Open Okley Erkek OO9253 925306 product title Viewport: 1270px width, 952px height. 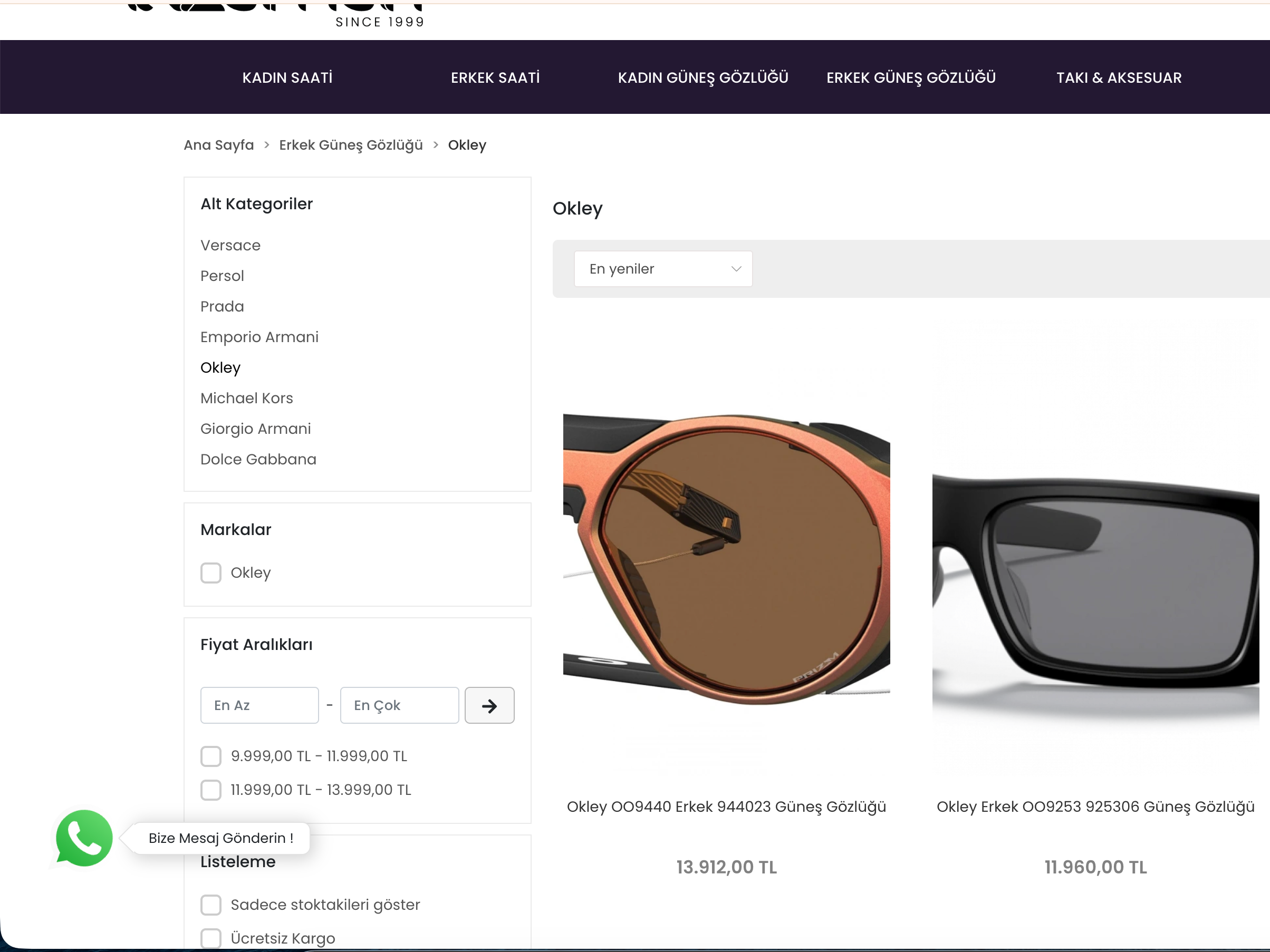pyautogui.click(x=1095, y=807)
